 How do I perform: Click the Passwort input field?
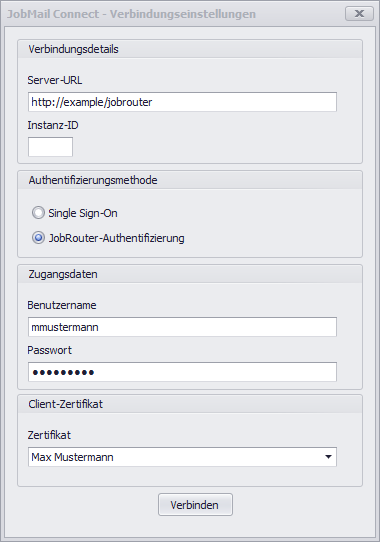(x=182, y=372)
